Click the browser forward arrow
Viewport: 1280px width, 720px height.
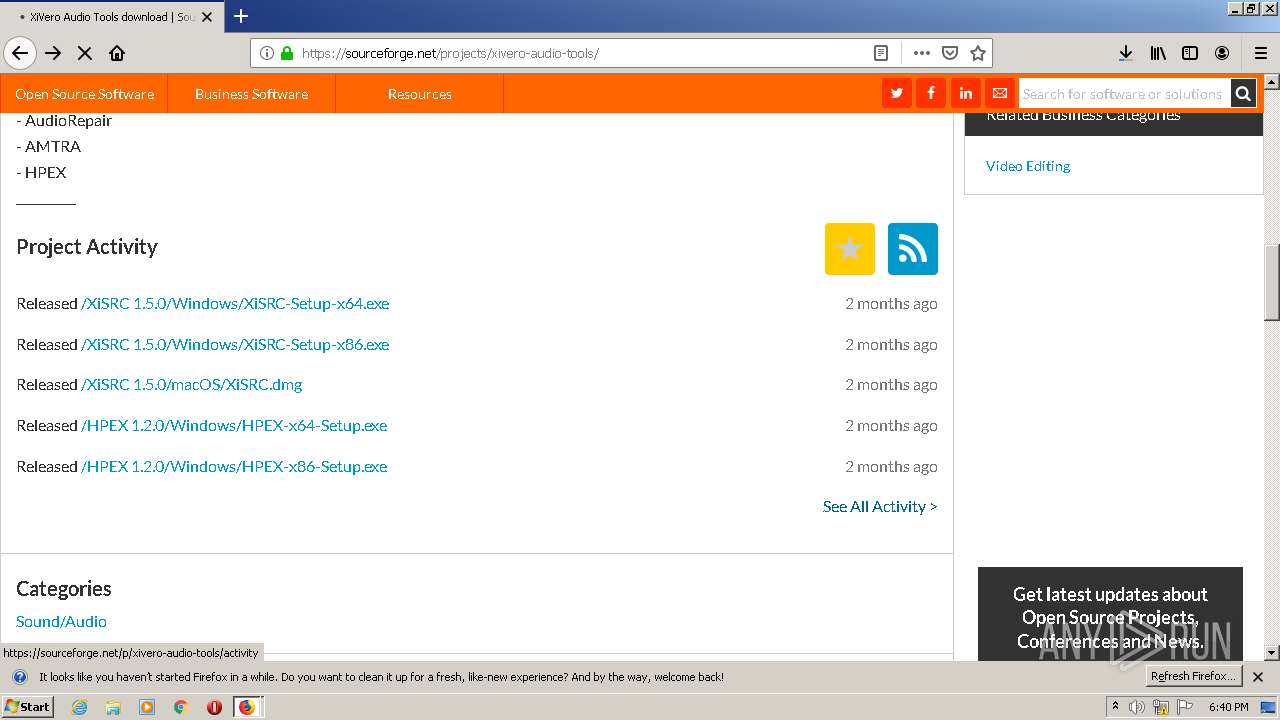click(53, 53)
